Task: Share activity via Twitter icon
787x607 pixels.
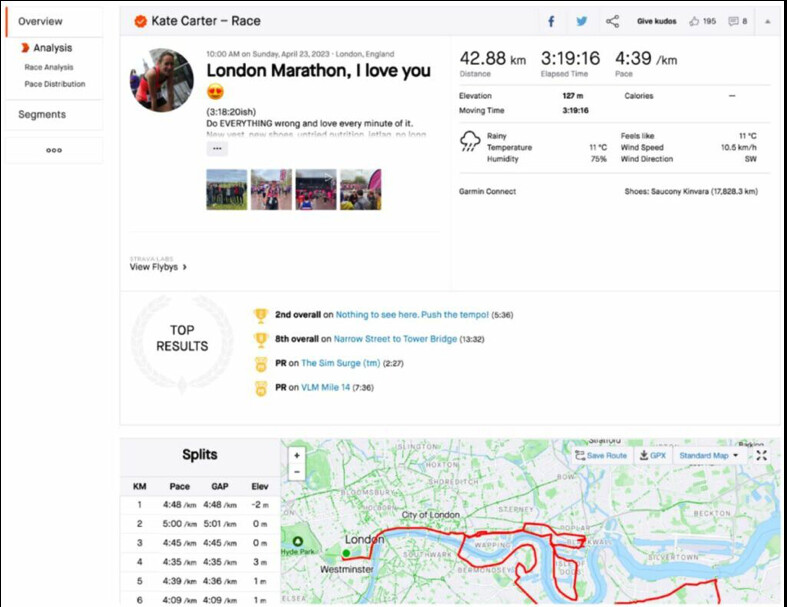Action: point(582,21)
